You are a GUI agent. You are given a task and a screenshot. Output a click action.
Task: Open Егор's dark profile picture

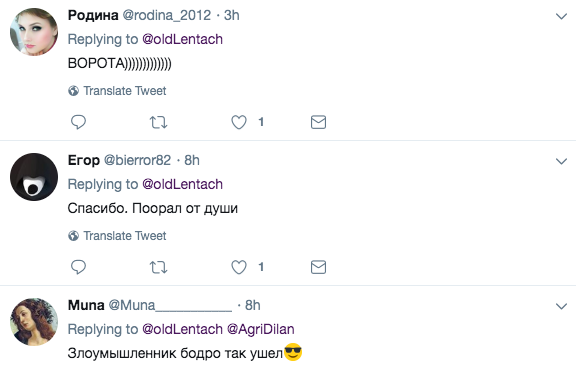34,177
